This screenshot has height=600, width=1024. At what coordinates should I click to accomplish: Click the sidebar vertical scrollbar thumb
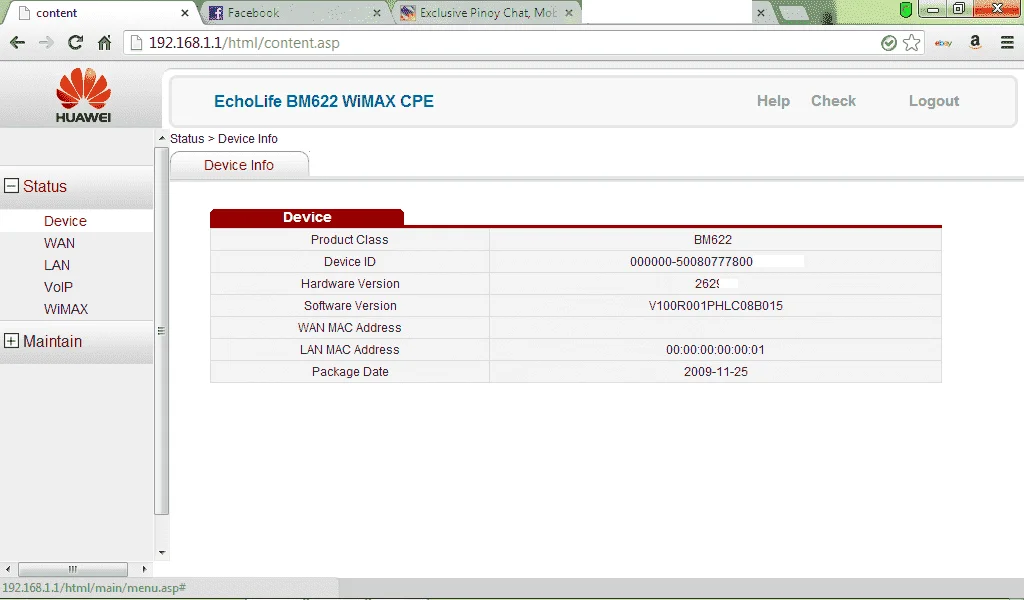point(161,331)
